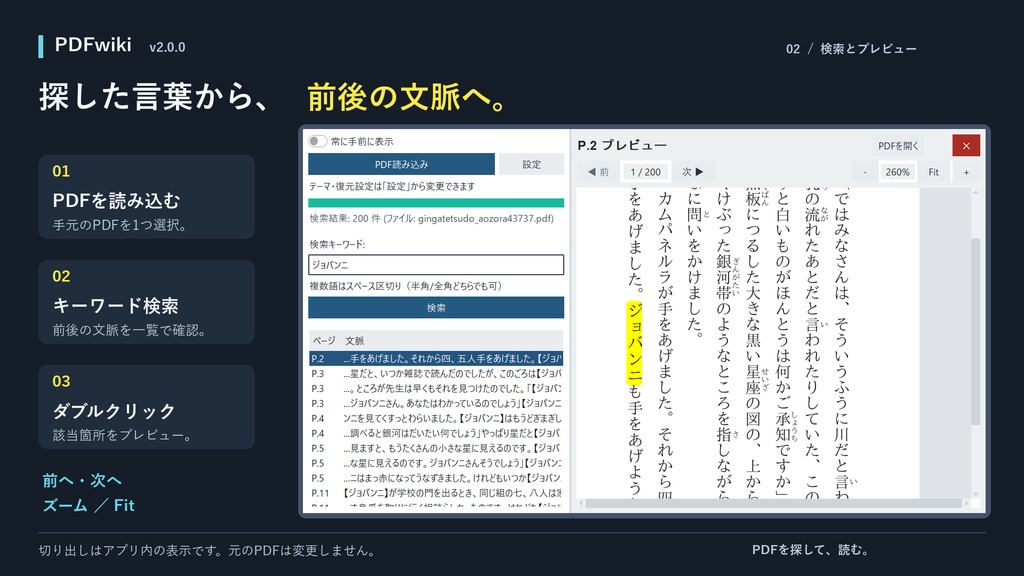Click the 01 PDFを読み込む card
Image resolution: width=1024 pixels, height=576 pixels.
[146, 197]
